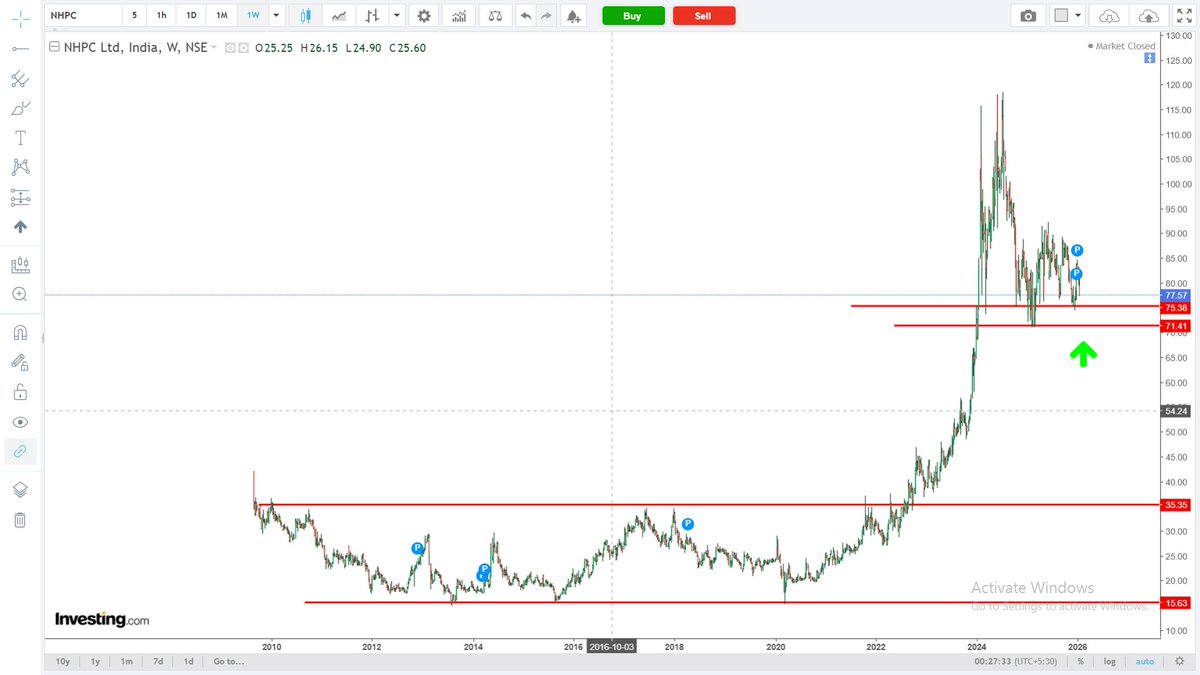This screenshot has width=1200, height=675.
Task: Open the object tree layers panel
Action: pyautogui.click(x=20, y=490)
